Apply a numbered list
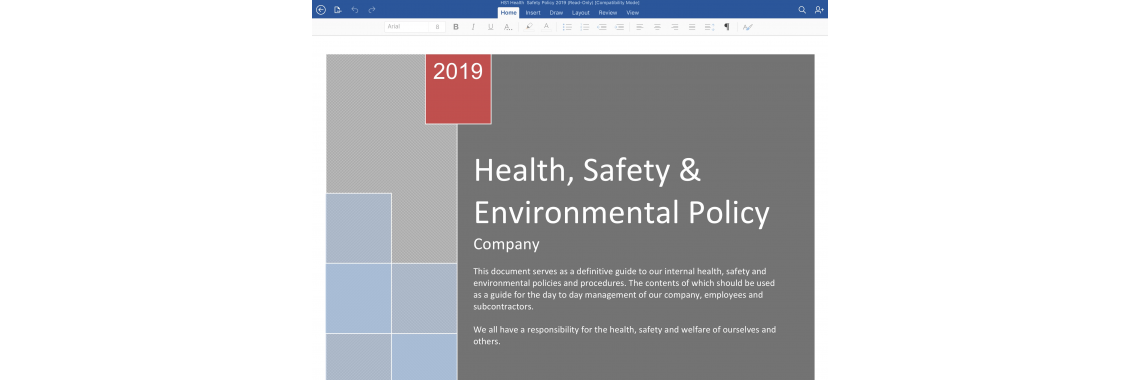 pos(585,27)
